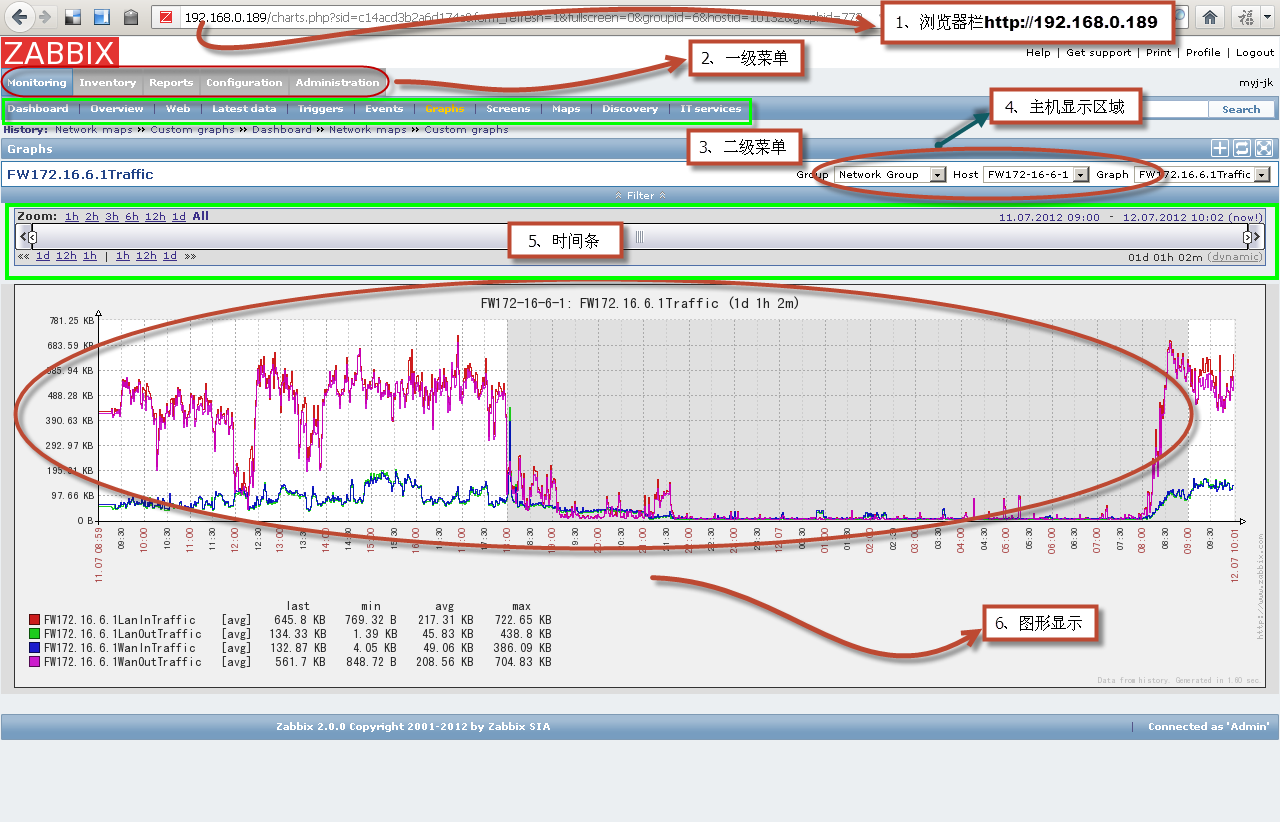Screen dimensions: 1280x822
Task: Click the ZABBIX logo
Action: click(60, 53)
